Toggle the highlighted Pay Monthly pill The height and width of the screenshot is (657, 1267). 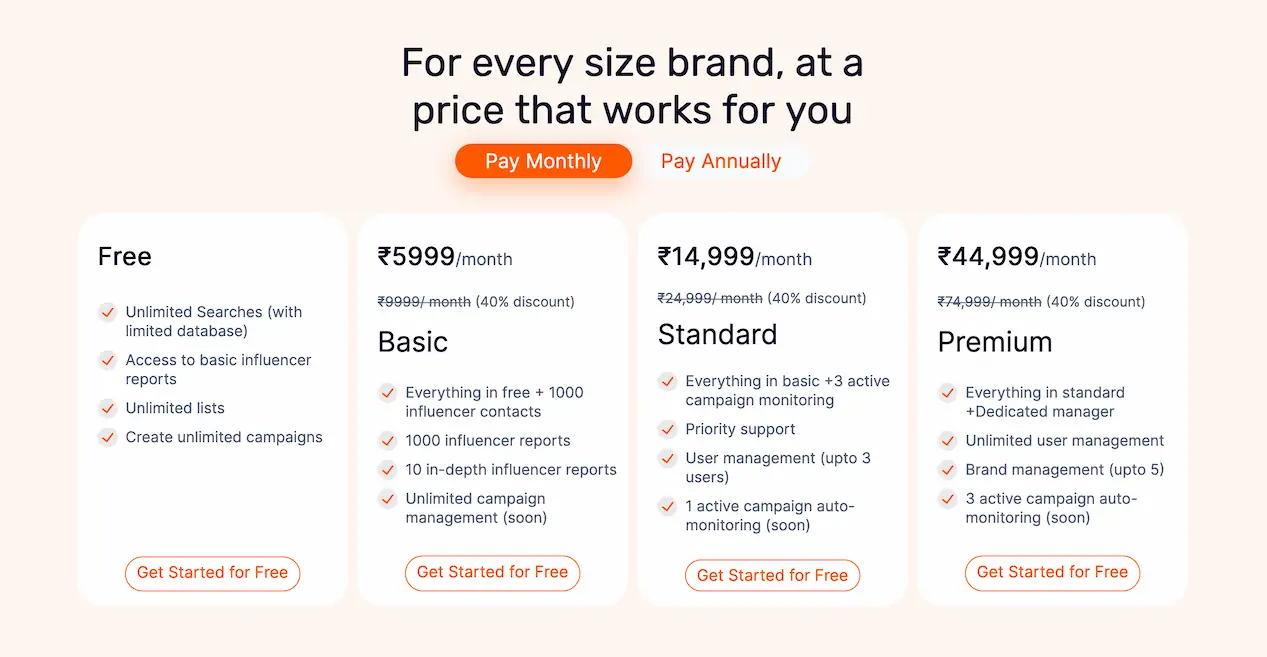point(543,160)
